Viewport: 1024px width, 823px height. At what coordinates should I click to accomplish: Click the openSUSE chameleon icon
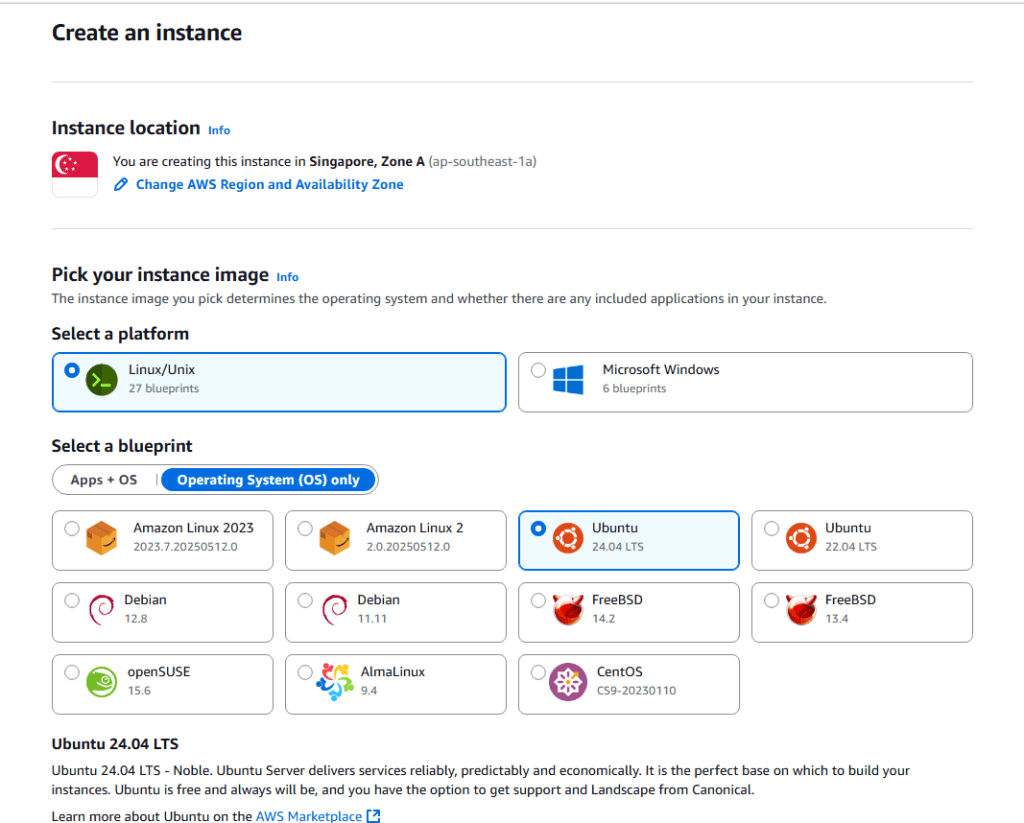click(x=102, y=682)
